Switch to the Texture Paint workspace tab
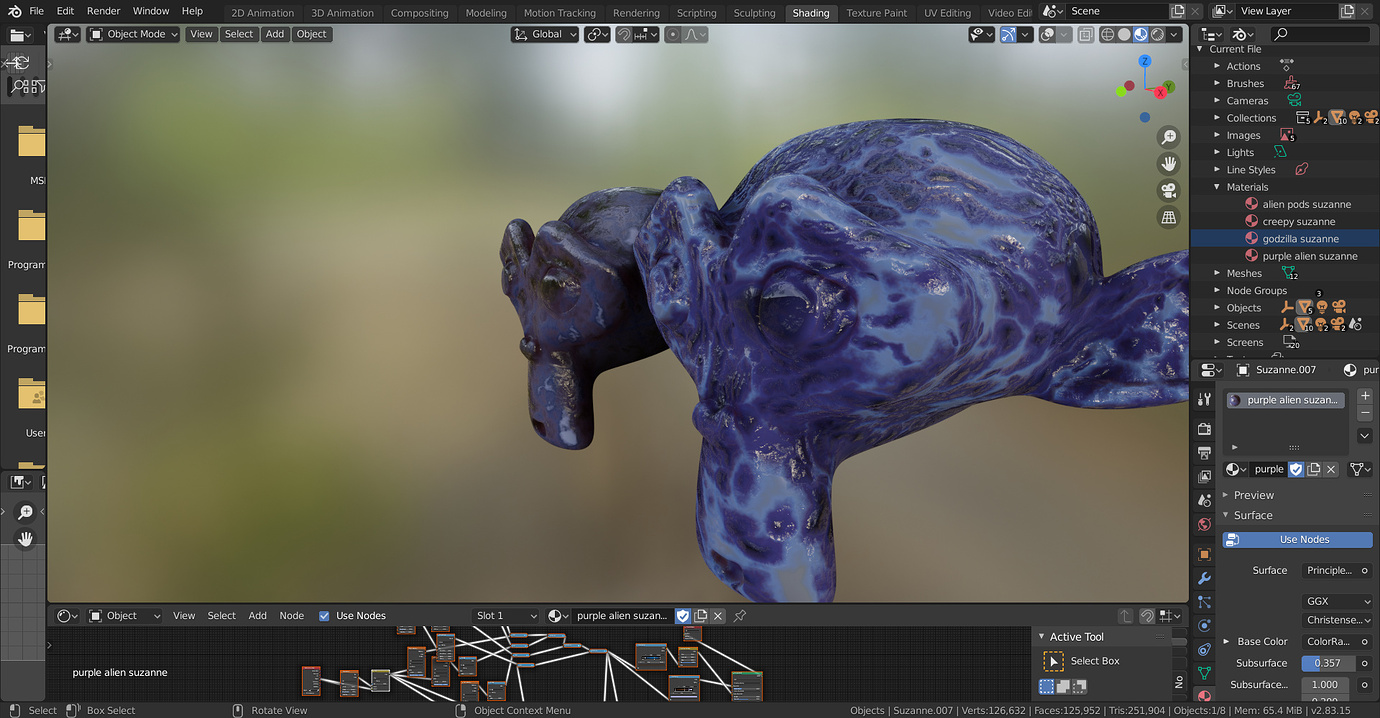This screenshot has height=718, width=1380. click(876, 13)
